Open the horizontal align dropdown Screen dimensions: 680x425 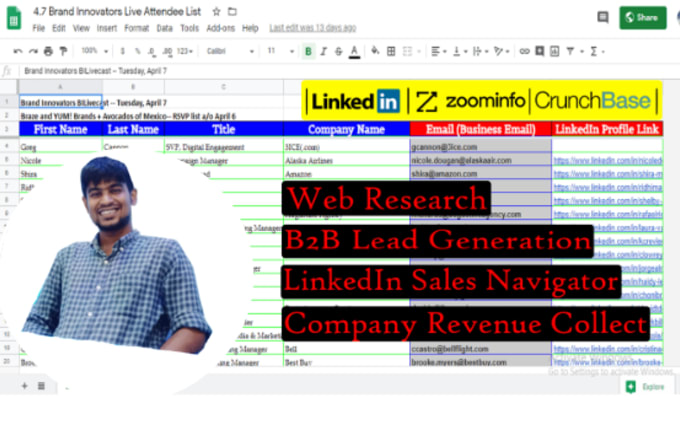[x=438, y=51]
